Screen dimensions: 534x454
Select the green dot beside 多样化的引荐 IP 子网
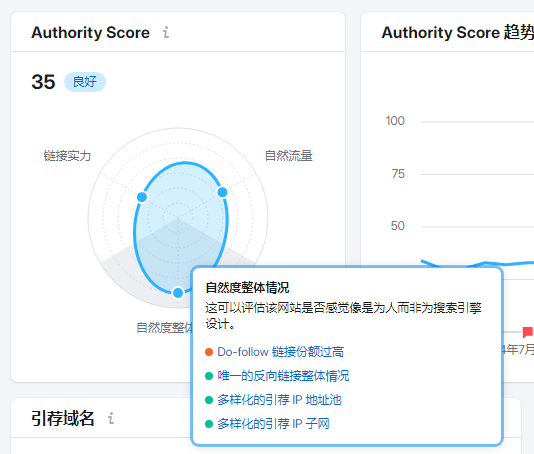209,424
